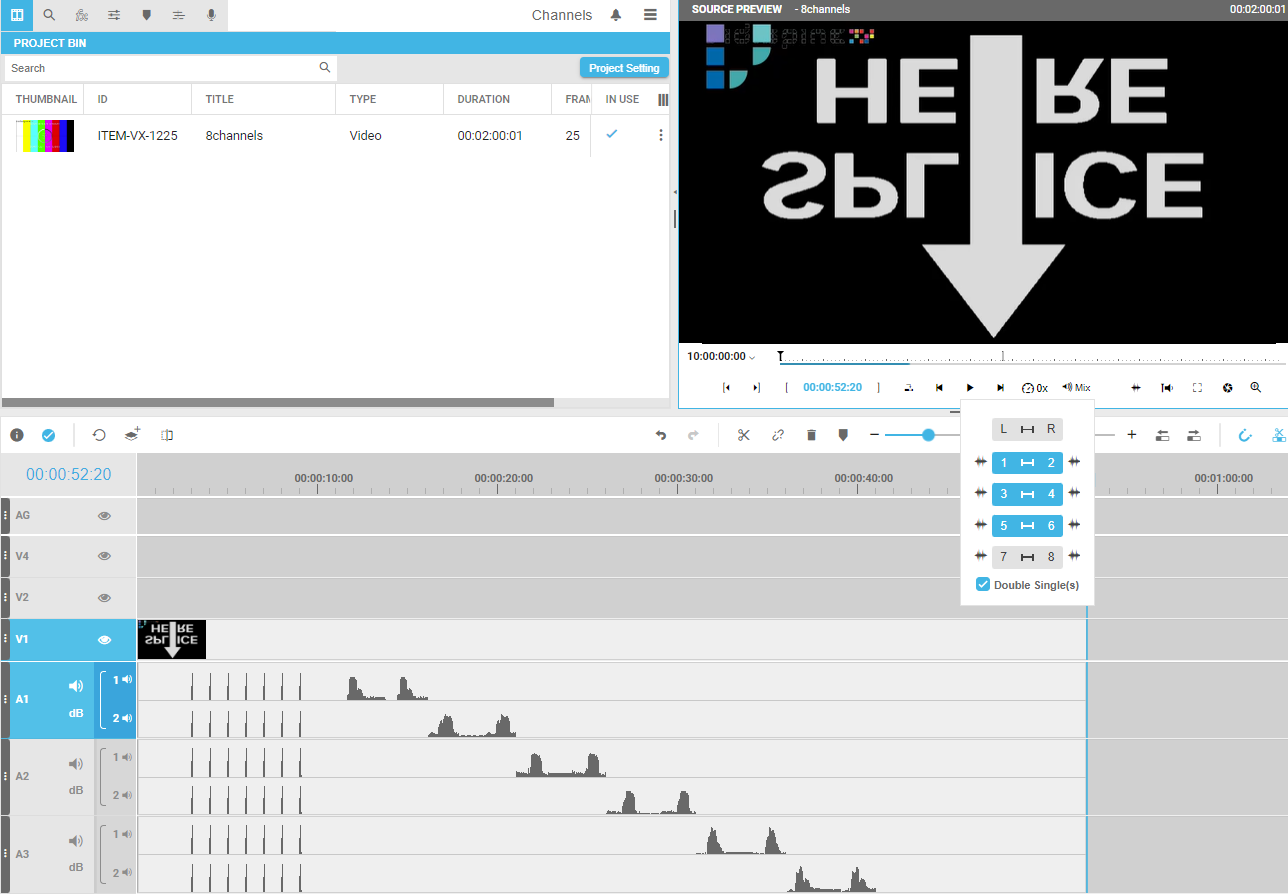
Task: Open the 10:00:00:00 timecode dropdown
Action: pos(721,357)
